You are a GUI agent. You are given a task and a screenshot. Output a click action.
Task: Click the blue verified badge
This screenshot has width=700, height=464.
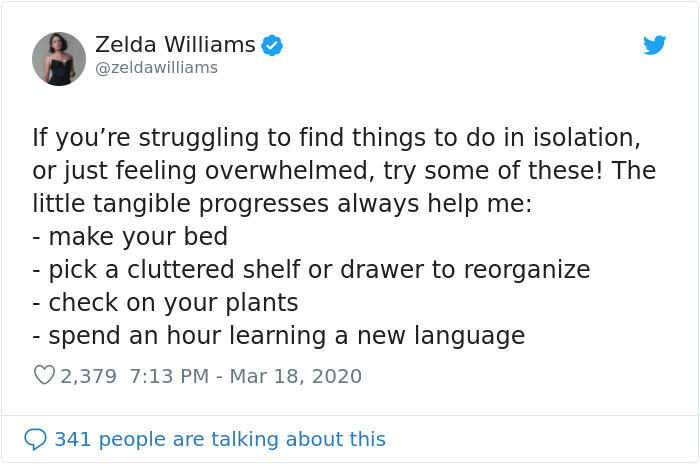(272, 45)
